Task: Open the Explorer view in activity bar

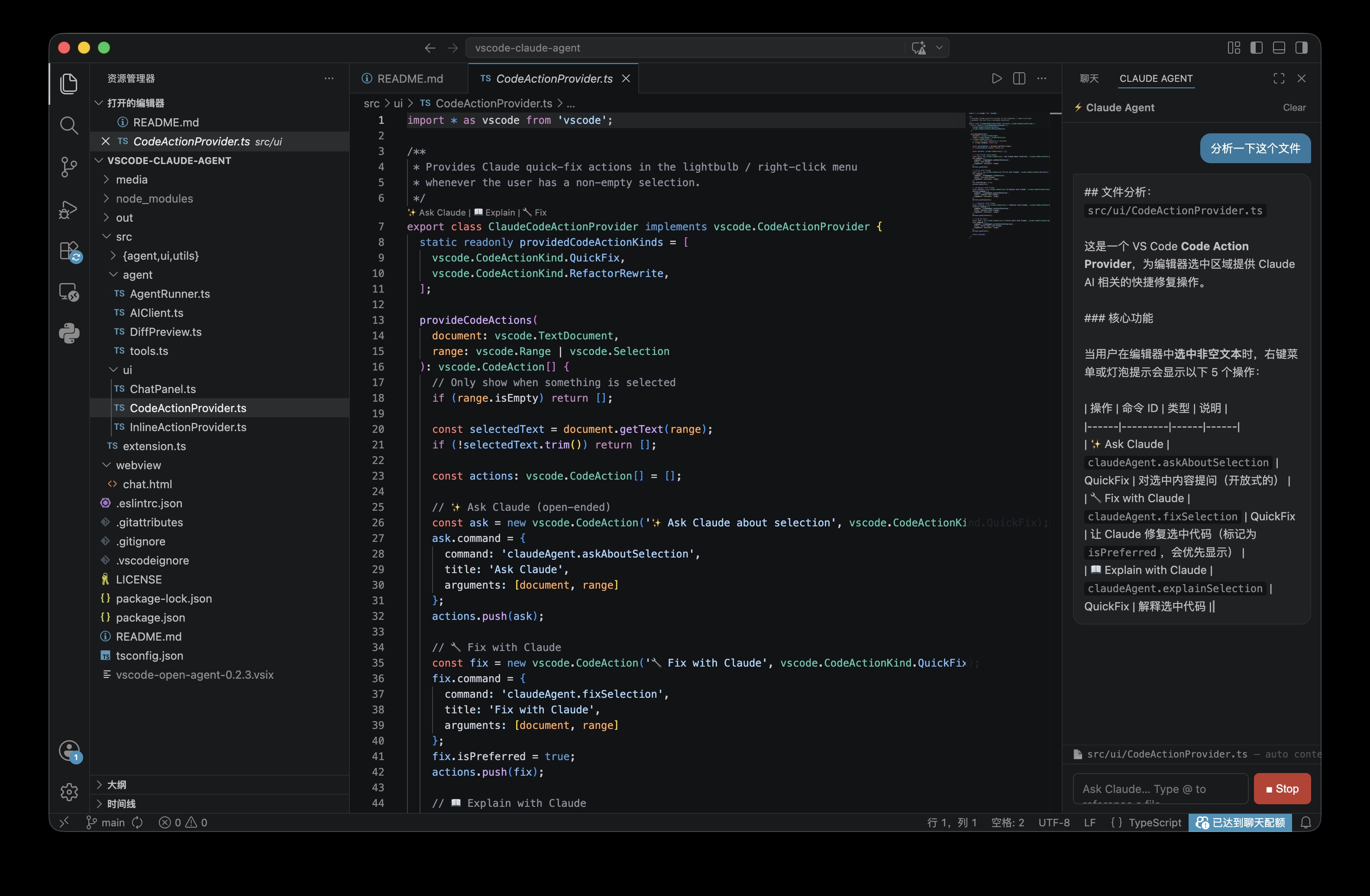Action: coord(69,84)
